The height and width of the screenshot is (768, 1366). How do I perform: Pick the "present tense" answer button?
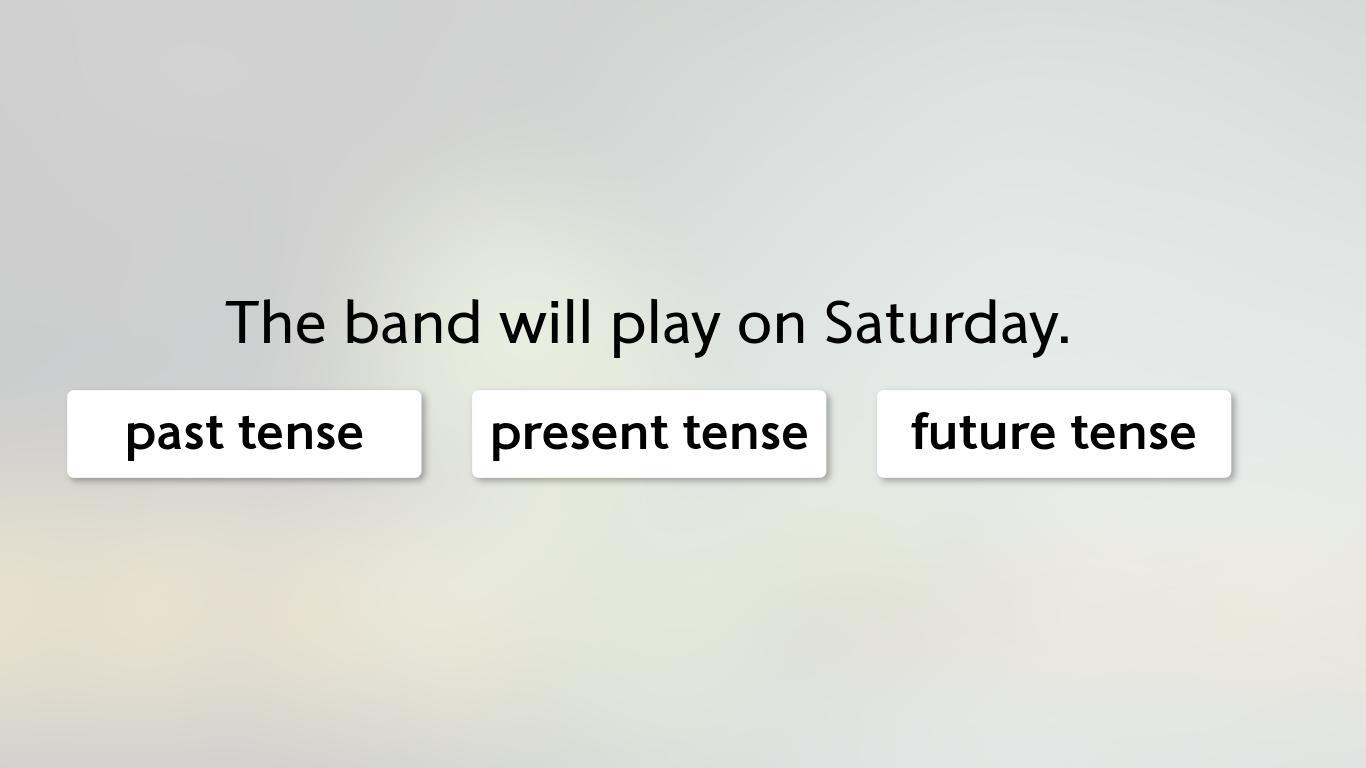[x=649, y=434]
